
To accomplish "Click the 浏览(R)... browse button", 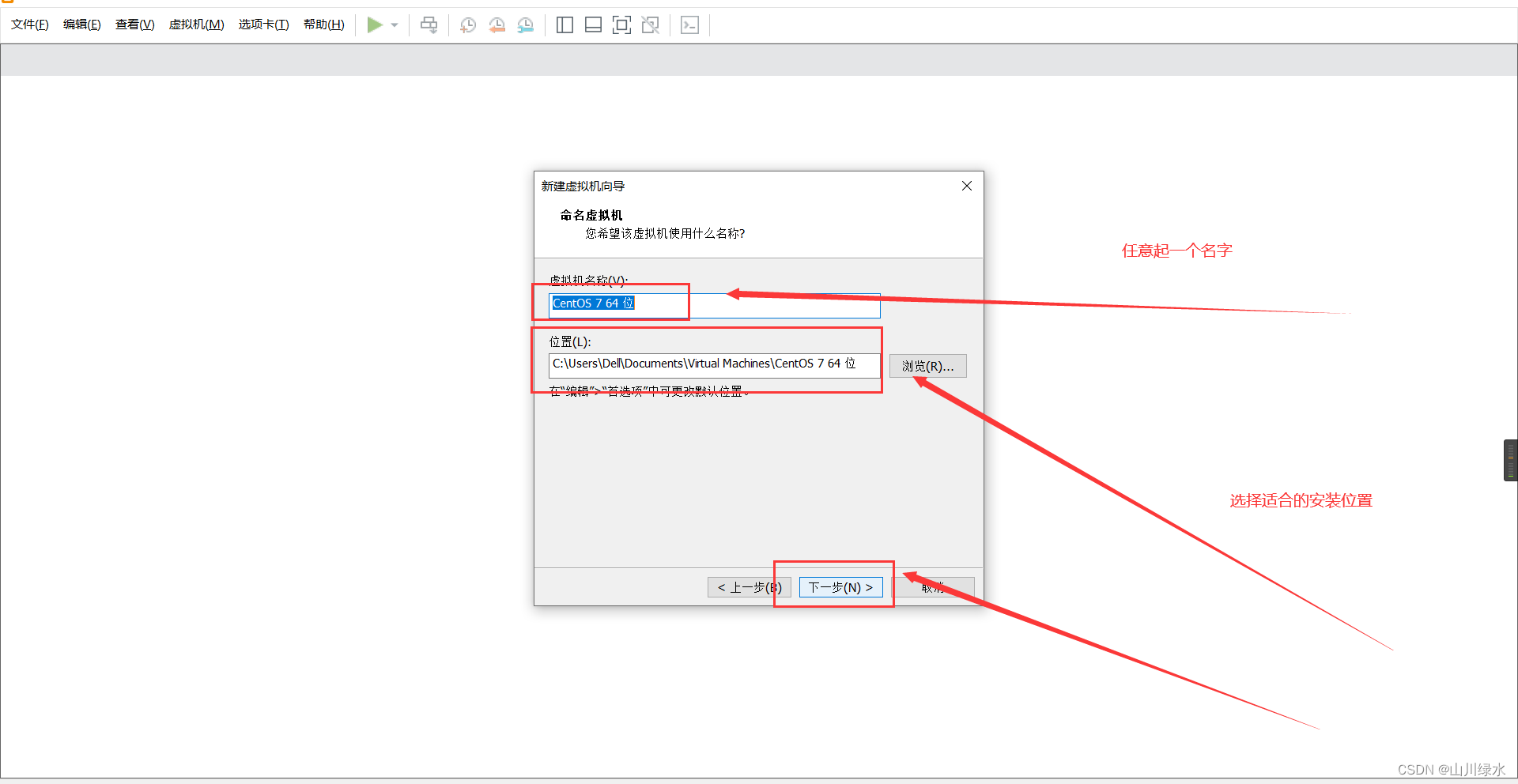I will coord(928,366).
